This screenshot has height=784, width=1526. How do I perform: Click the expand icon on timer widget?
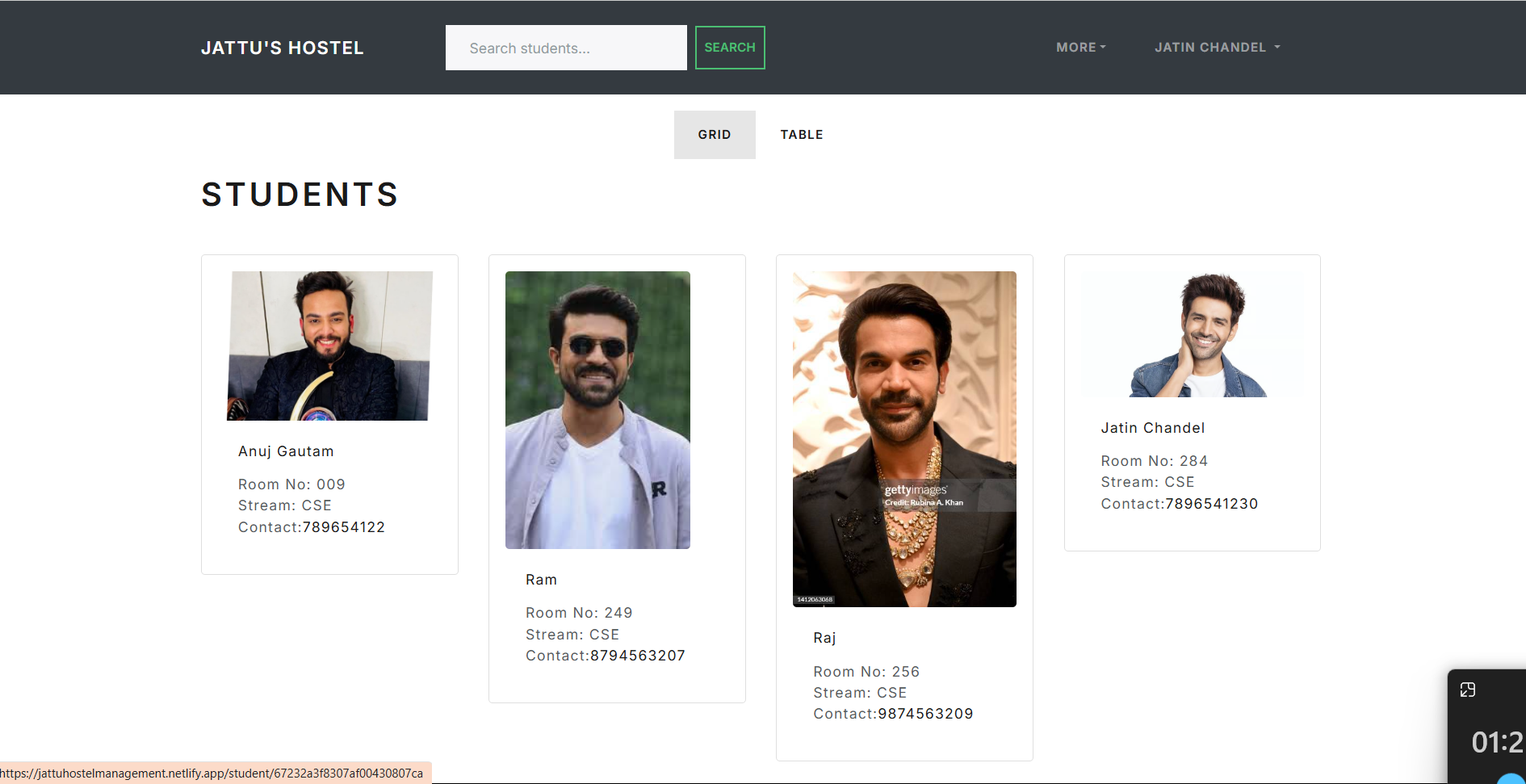coord(1467,690)
